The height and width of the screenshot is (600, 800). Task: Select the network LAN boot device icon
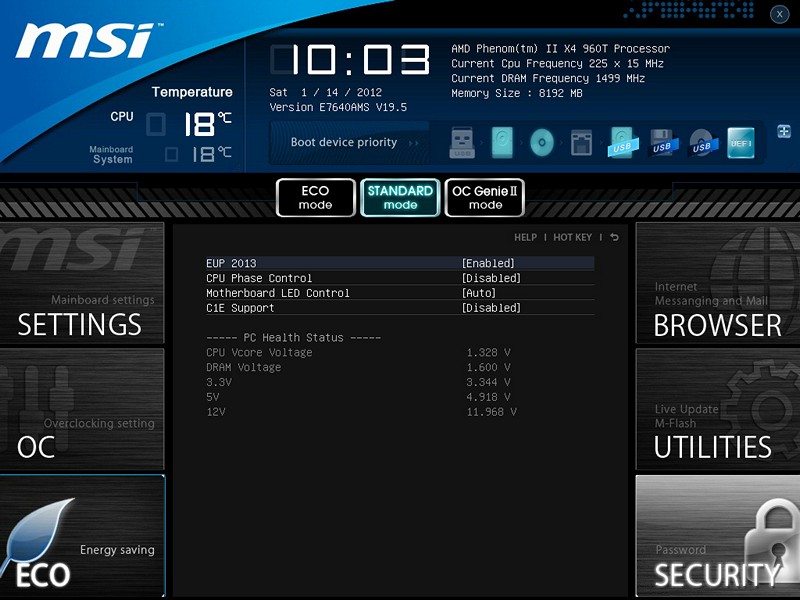tap(581, 143)
